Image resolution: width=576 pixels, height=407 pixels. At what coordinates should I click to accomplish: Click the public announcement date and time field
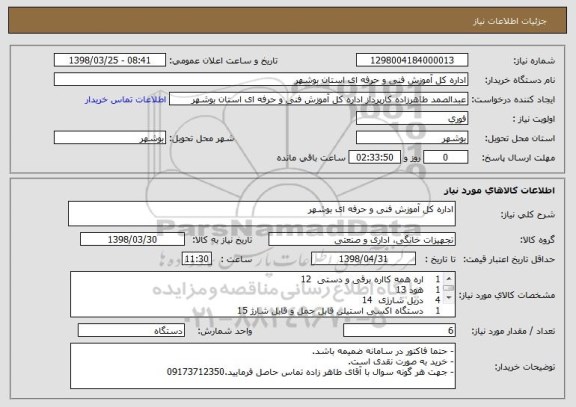pos(110,60)
